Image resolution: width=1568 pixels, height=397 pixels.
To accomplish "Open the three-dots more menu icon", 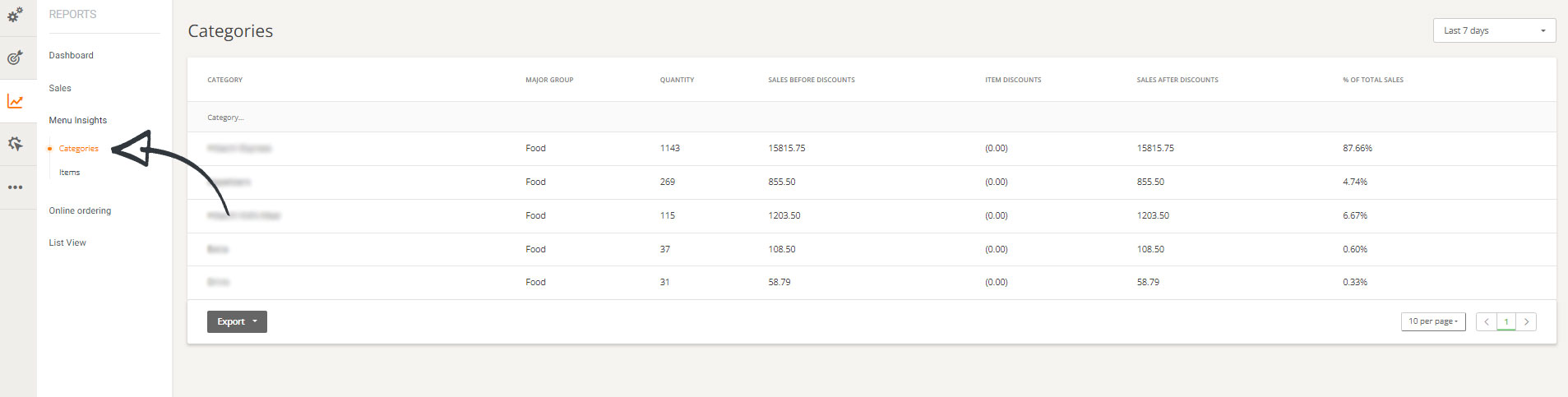I will (15, 187).
